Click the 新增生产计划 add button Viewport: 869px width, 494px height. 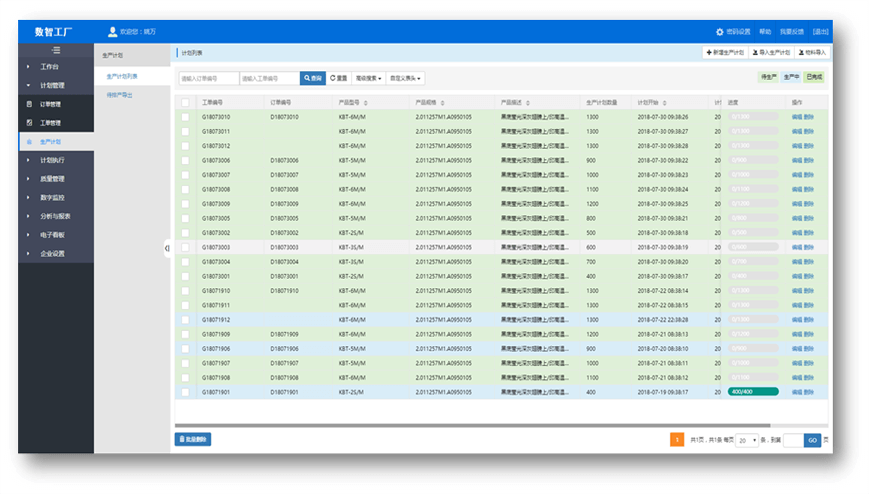coord(725,52)
